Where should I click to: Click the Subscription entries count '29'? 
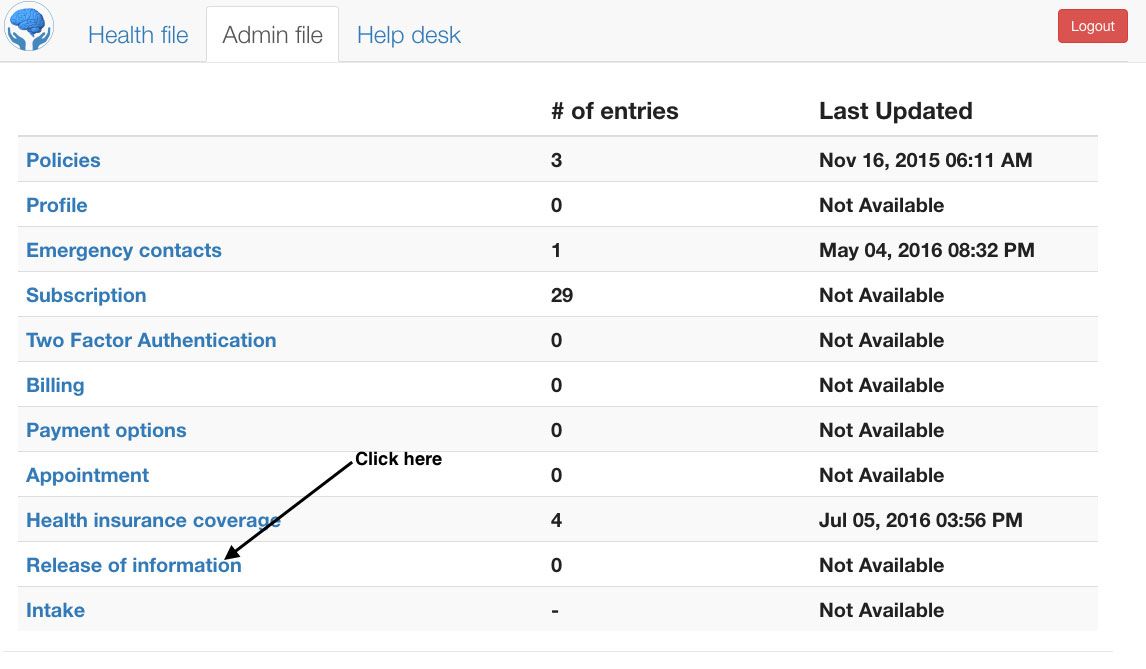click(x=562, y=295)
